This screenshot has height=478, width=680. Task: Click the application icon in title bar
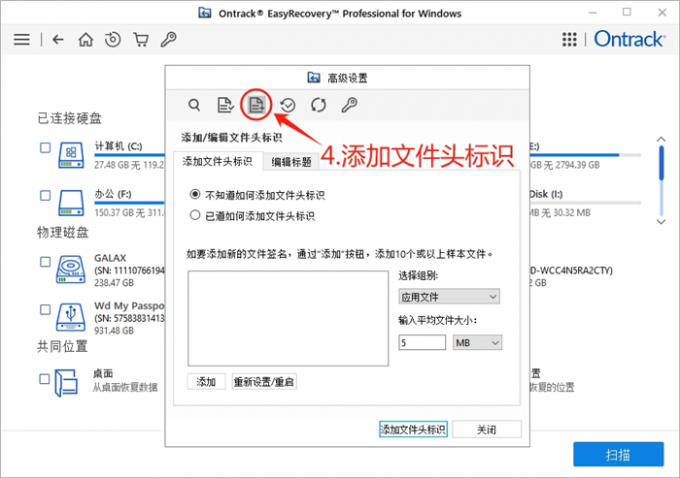tap(205, 13)
